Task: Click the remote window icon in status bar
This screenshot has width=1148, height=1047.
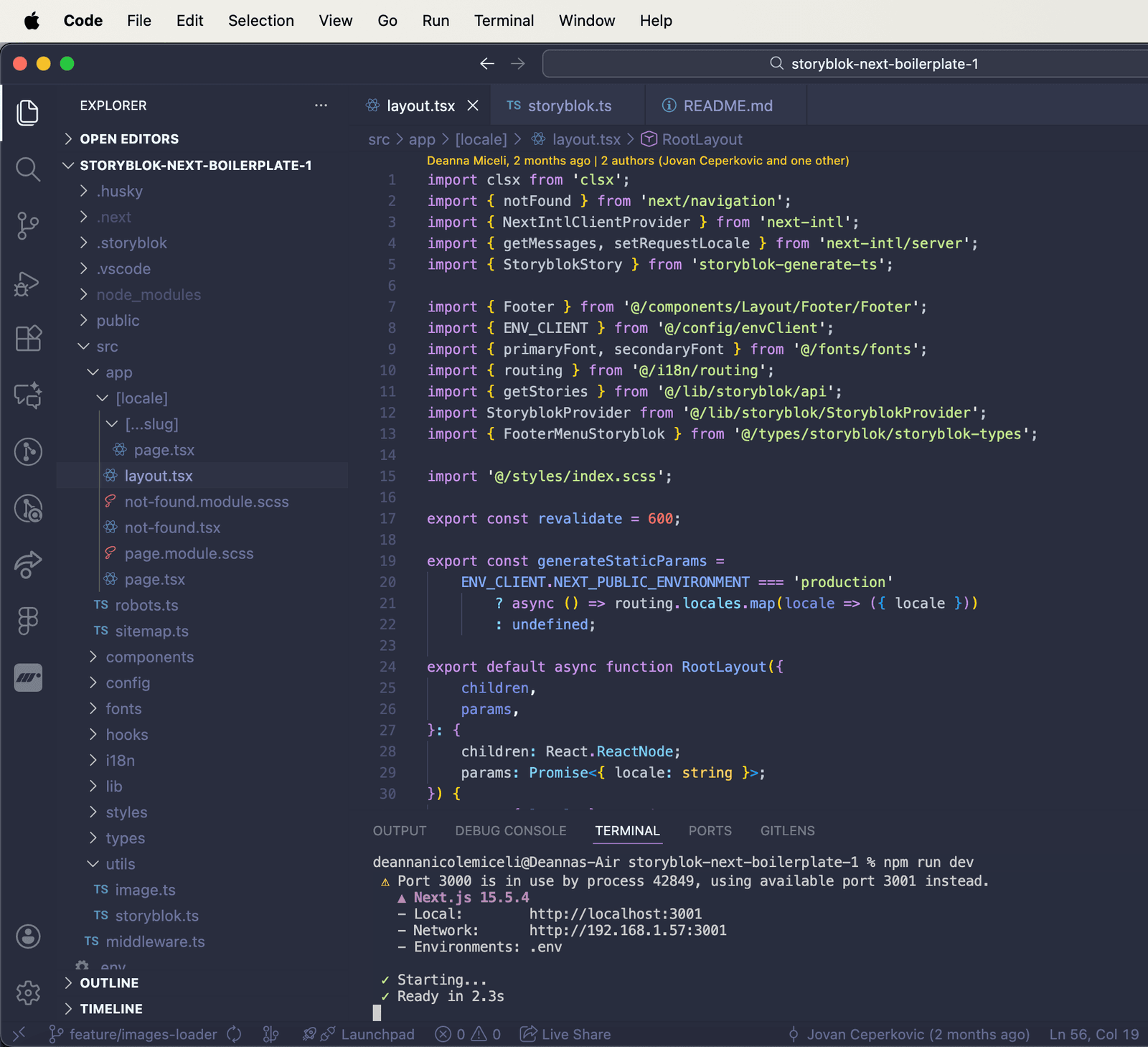Action: (19, 1034)
